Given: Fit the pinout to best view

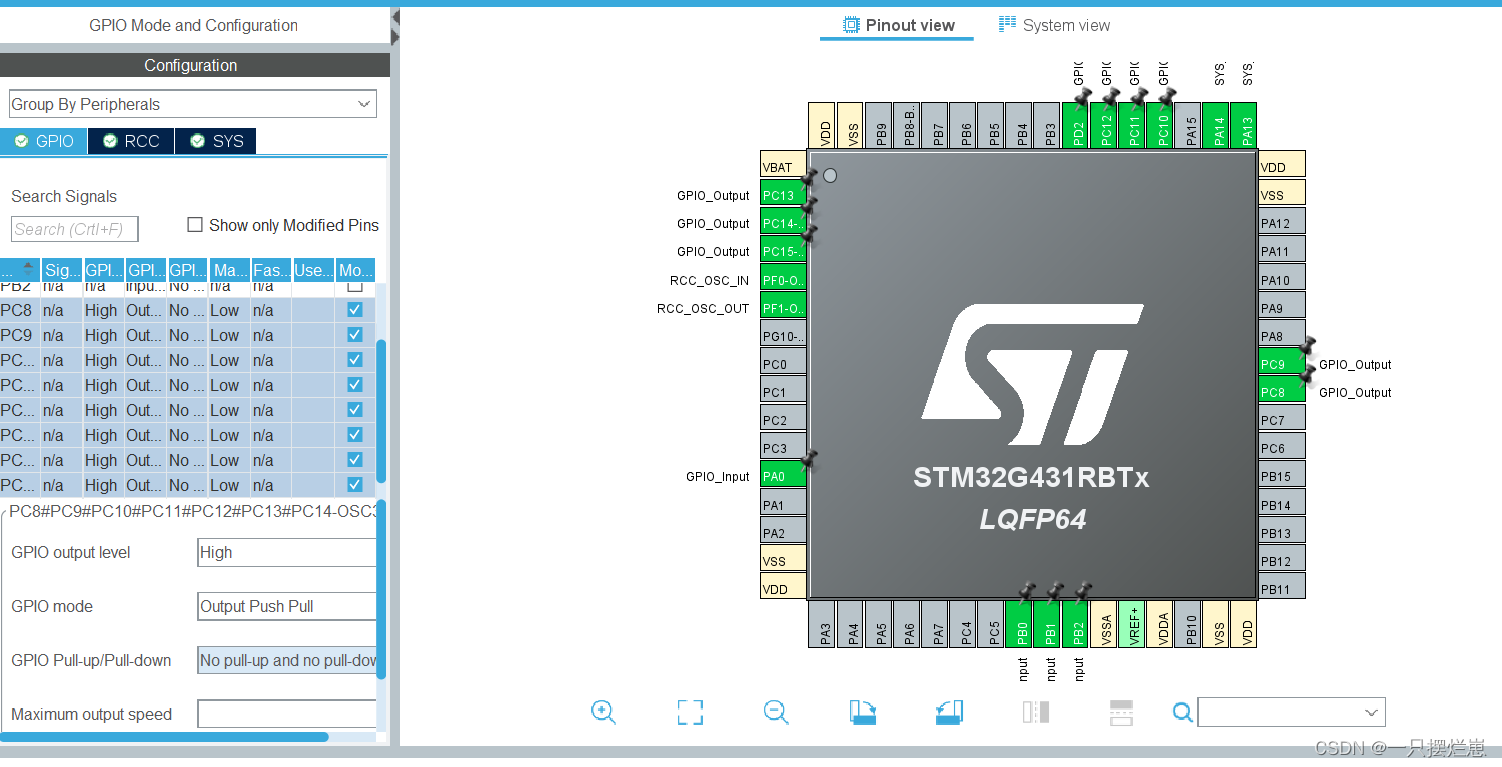Looking at the screenshot, I should (x=689, y=712).
